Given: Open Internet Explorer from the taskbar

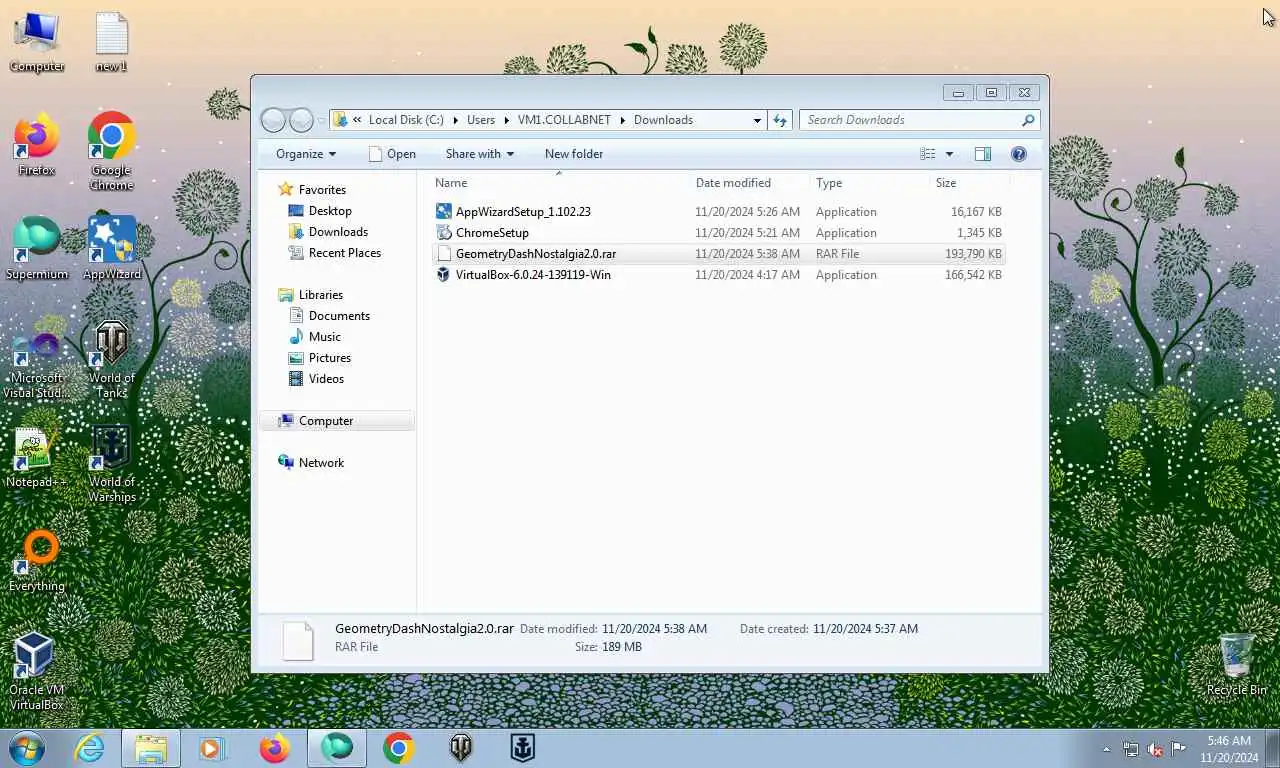Looking at the screenshot, I should pyautogui.click(x=89, y=748).
